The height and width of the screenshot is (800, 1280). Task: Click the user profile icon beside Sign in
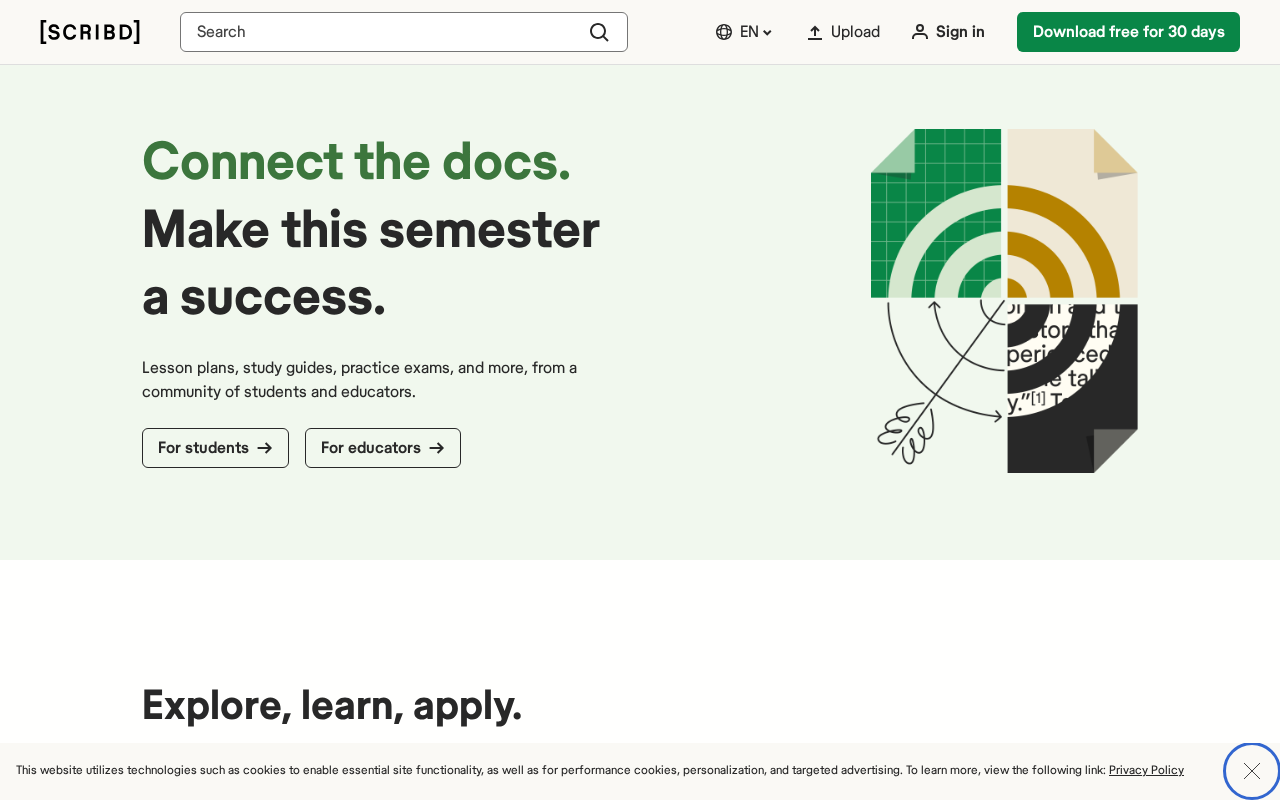point(920,32)
